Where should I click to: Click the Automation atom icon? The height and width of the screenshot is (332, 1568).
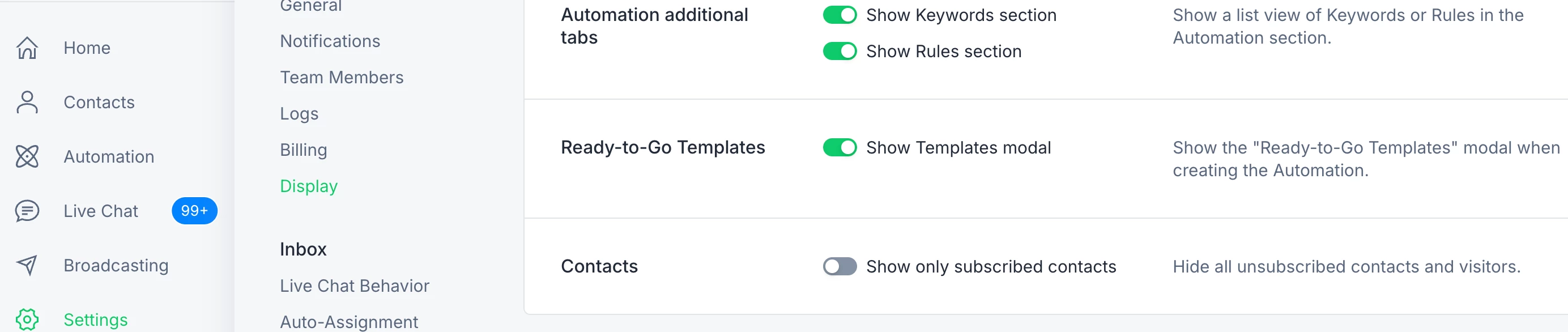(27, 156)
